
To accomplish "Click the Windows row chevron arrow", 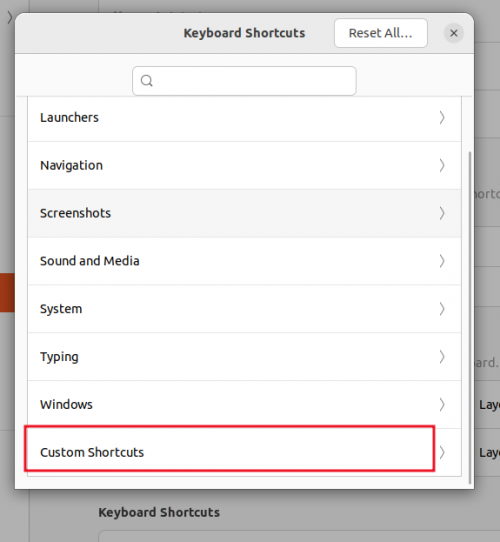I will (x=442, y=404).
